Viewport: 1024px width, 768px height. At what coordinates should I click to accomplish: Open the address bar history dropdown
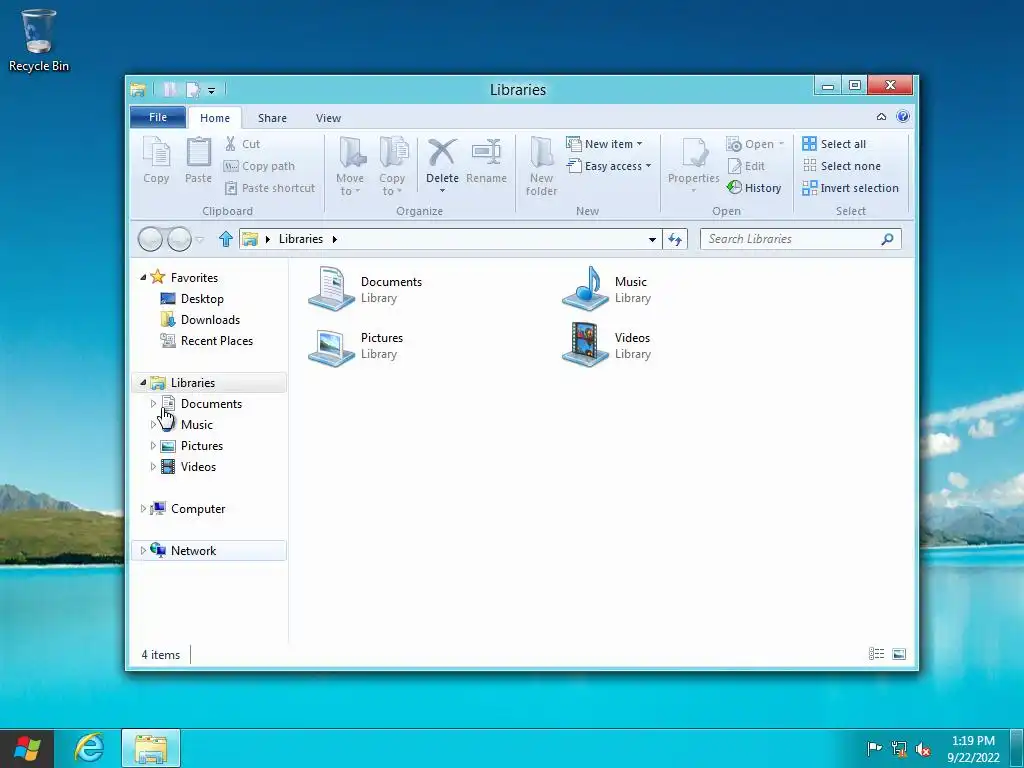[x=652, y=240]
